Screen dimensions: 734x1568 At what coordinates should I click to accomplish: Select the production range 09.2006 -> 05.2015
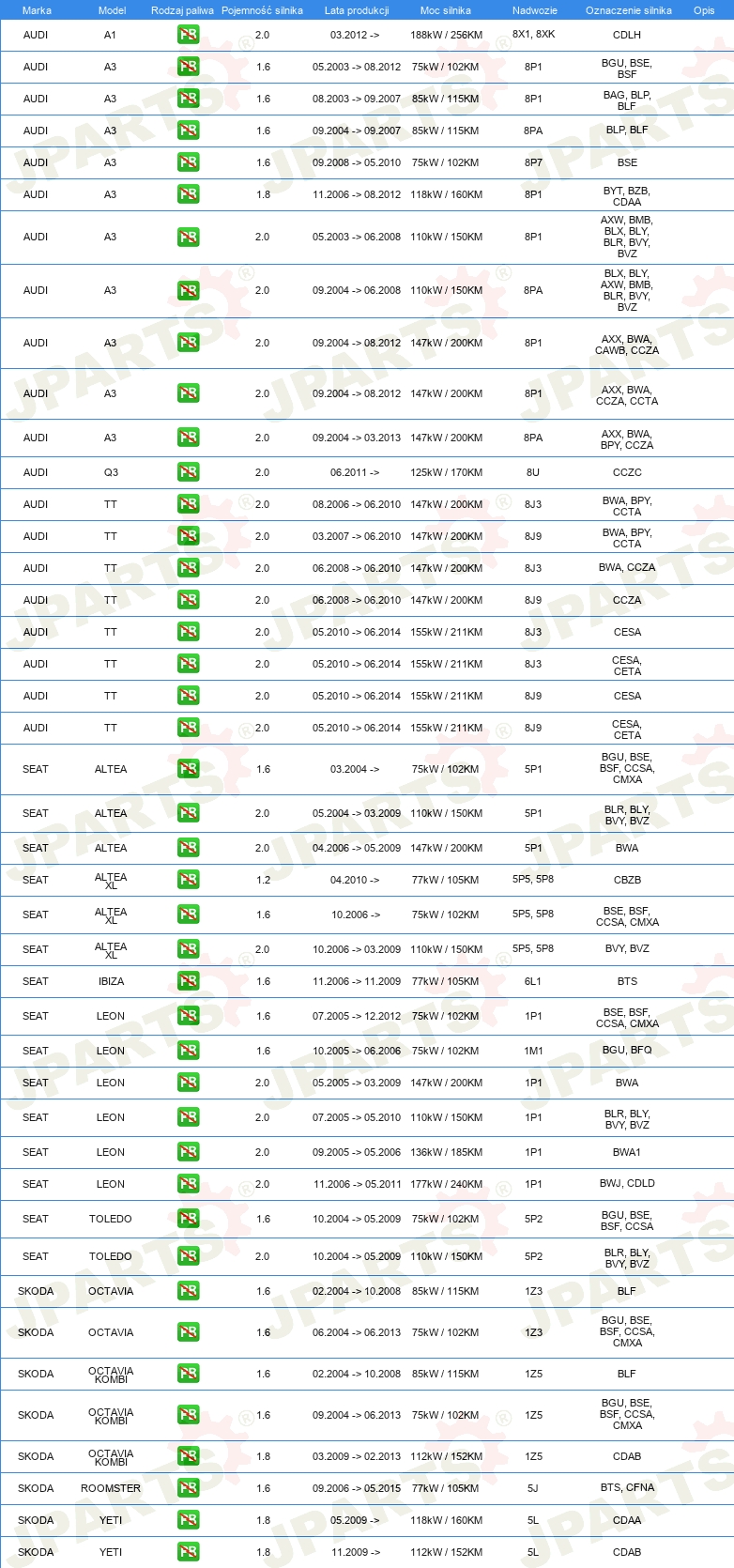[357, 1488]
